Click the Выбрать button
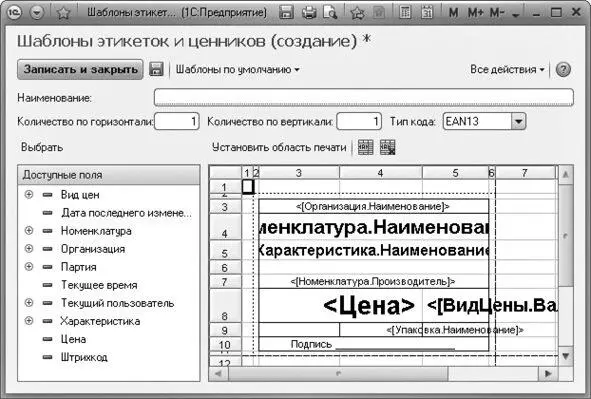The image size is (591, 399). [x=42, y=147]
